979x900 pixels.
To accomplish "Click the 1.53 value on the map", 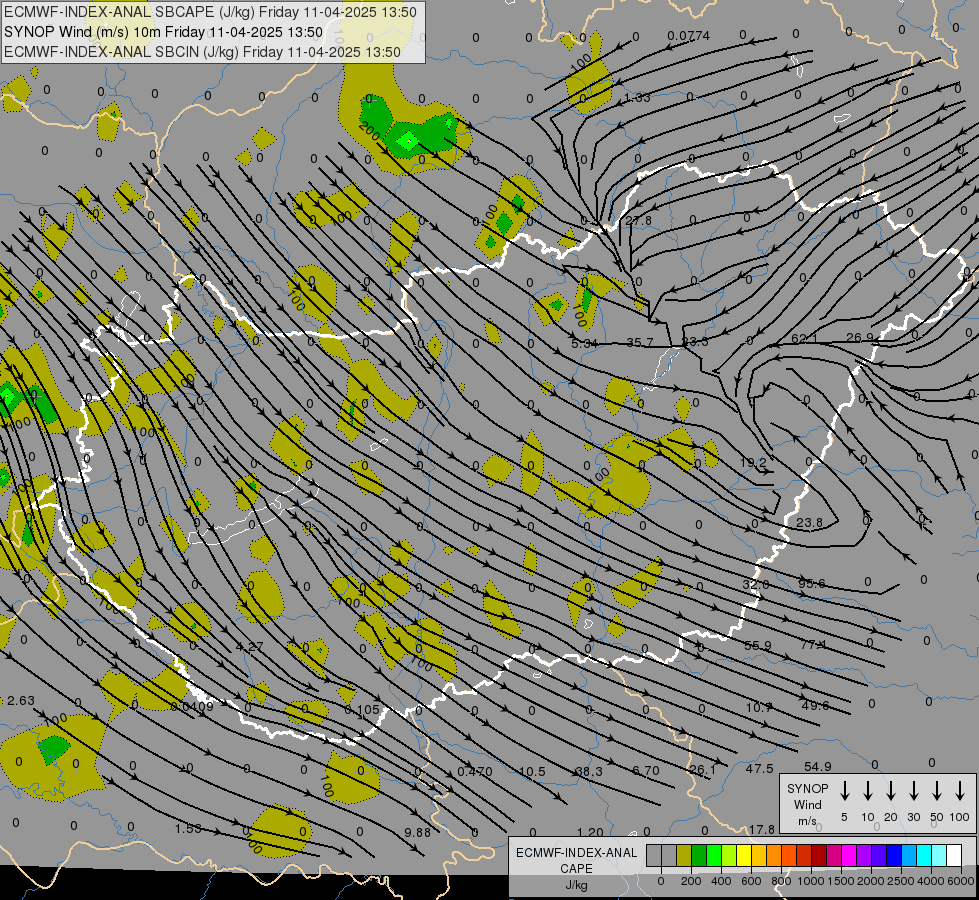I will [x=188, y=828].
